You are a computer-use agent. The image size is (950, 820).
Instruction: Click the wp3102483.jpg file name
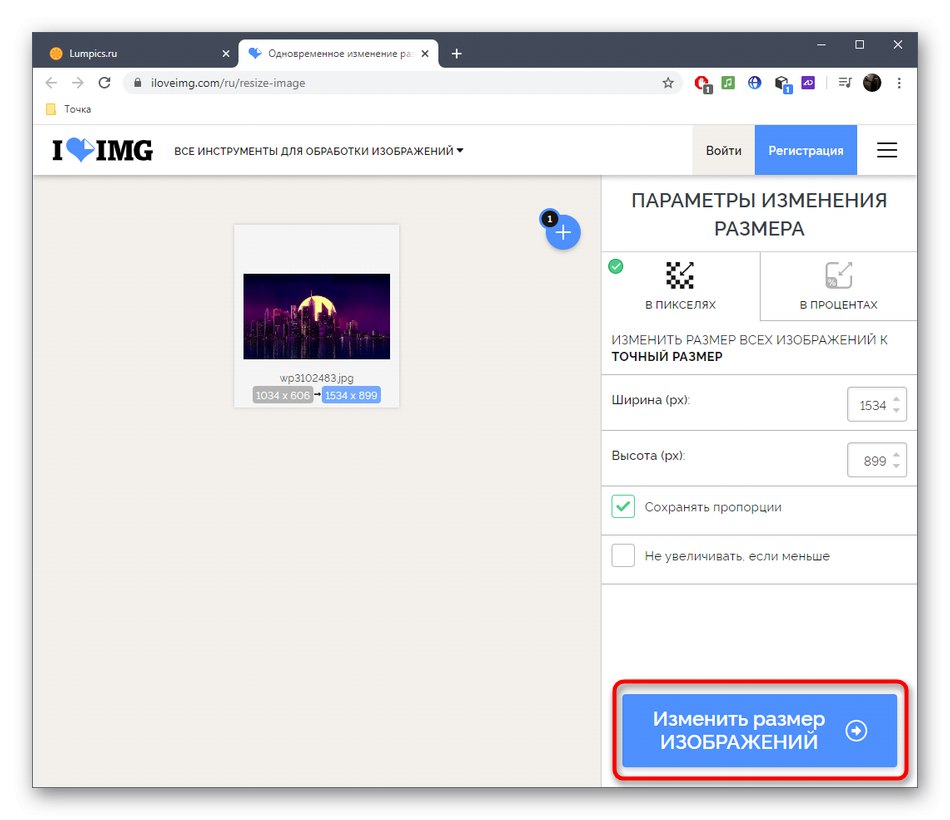316,378
